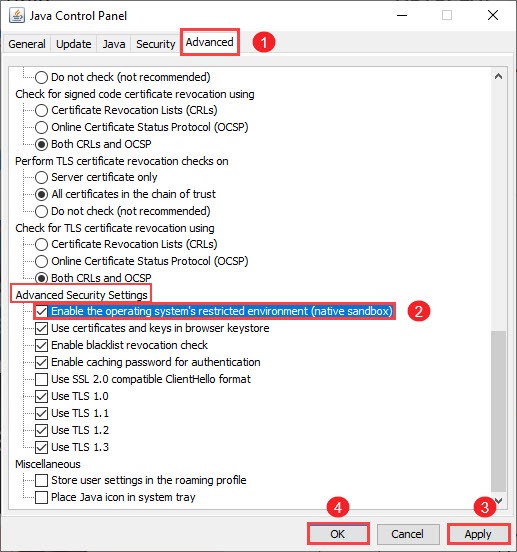
Task: Toggle the Use TLS 1.1 checkbox
Action: [42, 413]
